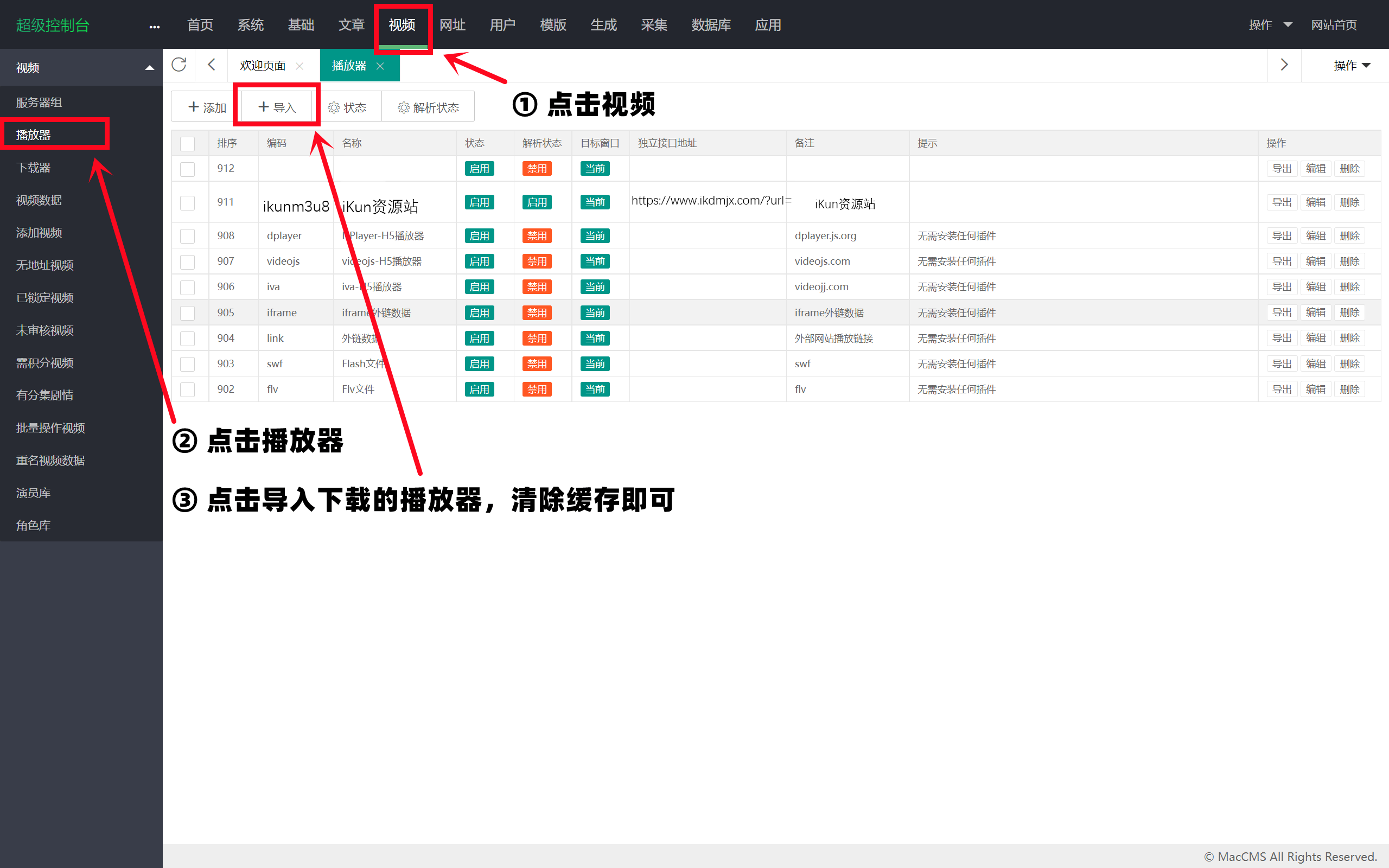Click 编辑 for the iKun资源站 row

(1315, 203)
